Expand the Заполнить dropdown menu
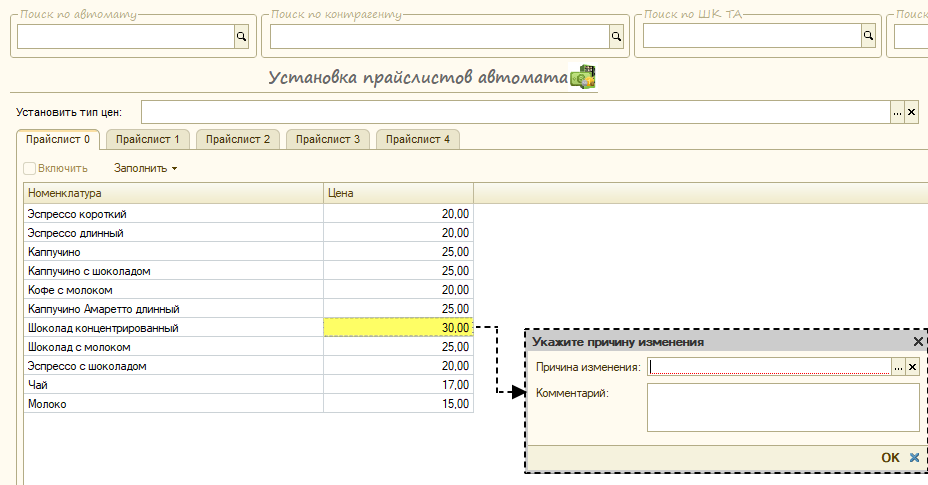 146,168
